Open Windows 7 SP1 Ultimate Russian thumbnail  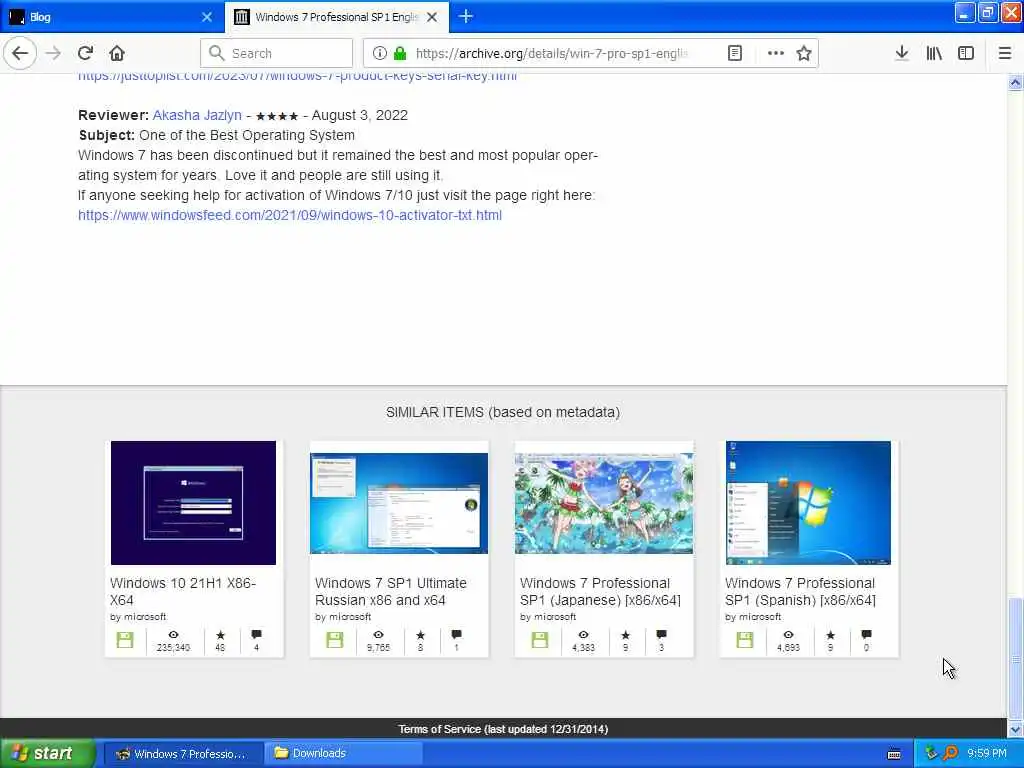[x=398, y=503]
